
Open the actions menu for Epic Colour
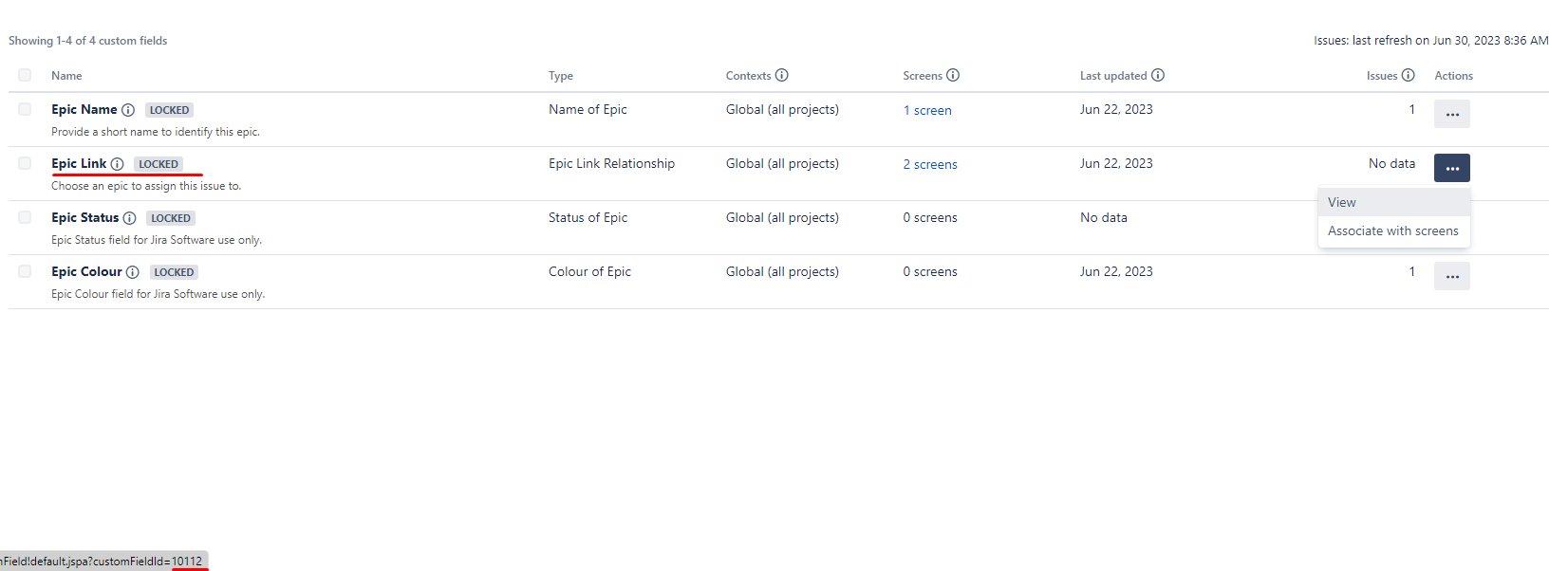1452,275
